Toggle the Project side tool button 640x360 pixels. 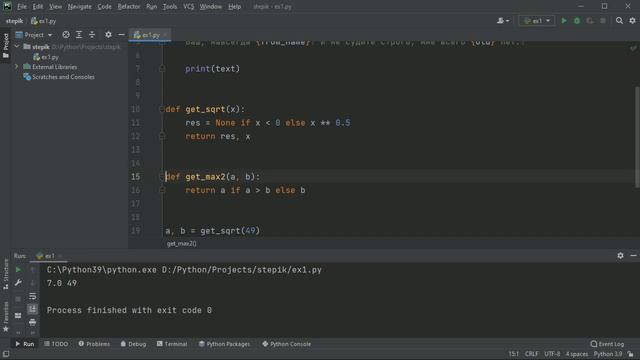[x=5, y=46]
